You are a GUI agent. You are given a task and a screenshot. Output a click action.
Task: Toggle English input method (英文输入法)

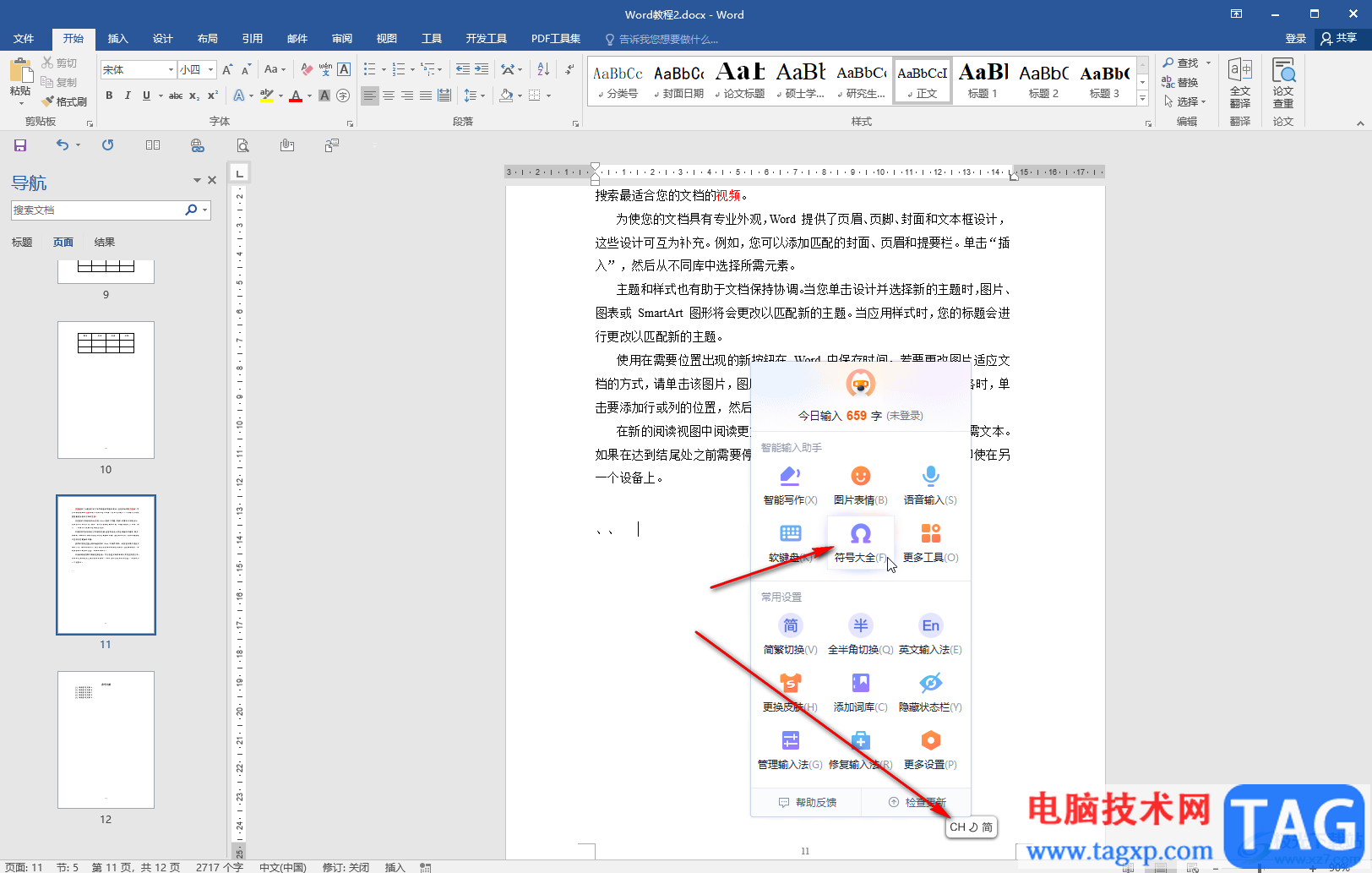coord(930,635)
